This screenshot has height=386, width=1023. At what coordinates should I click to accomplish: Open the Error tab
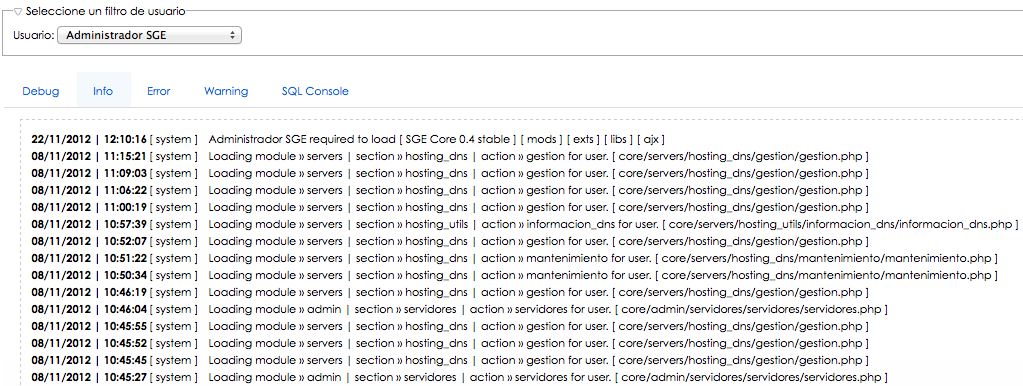(x=159, y=91)
